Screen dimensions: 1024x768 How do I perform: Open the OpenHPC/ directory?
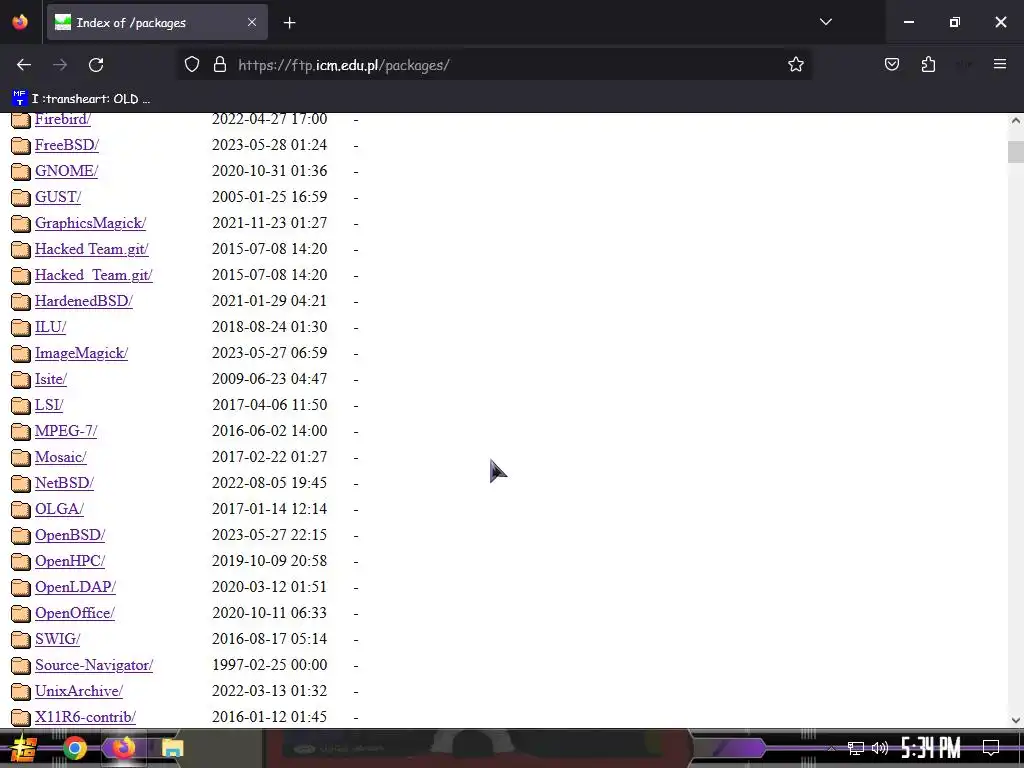(70, 561)
